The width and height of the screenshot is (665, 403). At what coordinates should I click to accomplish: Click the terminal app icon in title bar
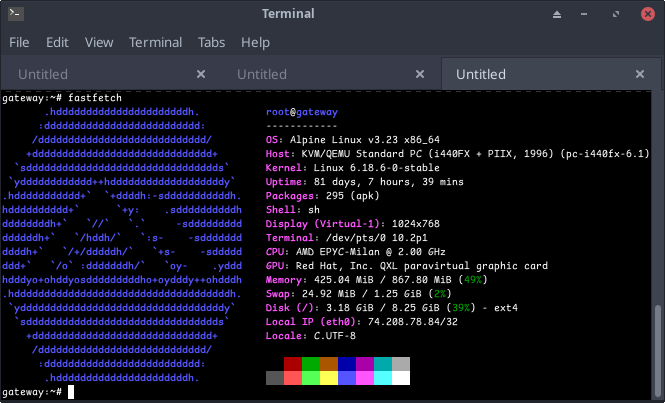pyautogui.click(x=16, y=14)
